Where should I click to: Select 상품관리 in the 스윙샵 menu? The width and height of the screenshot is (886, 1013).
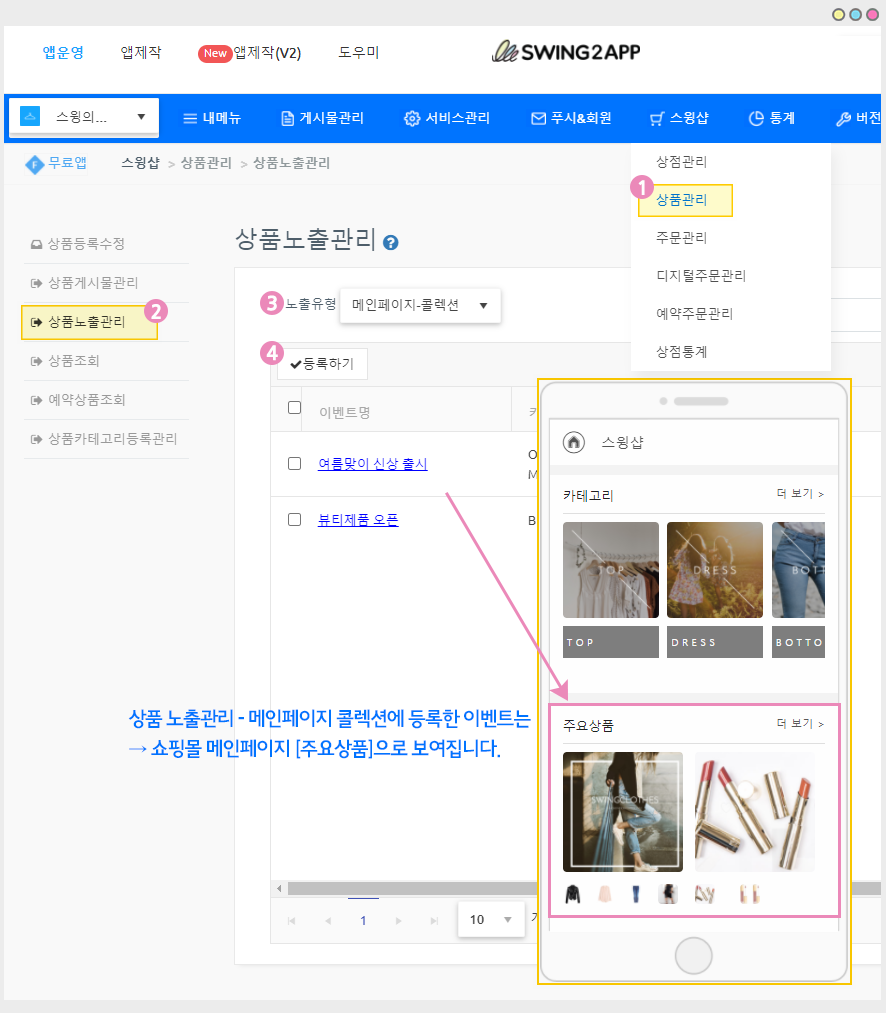pos(684,200)
